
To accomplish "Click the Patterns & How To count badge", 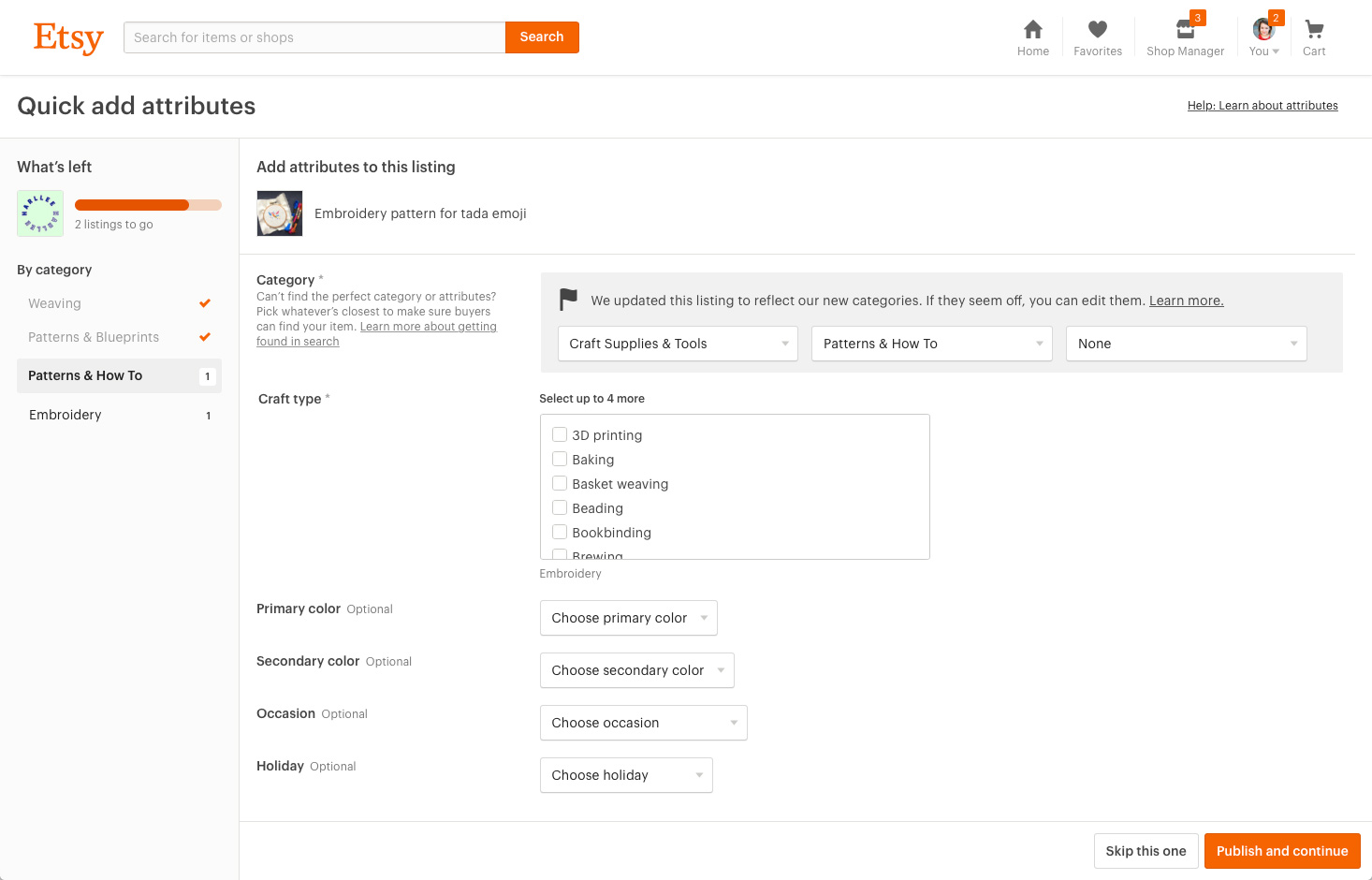I will pos(208,376).
